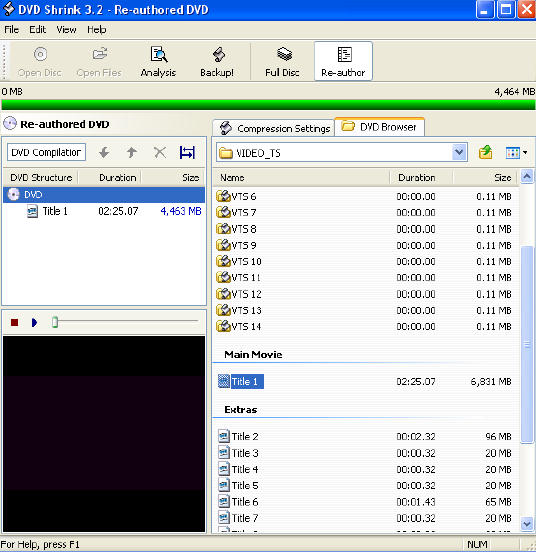Open the Help menu
Viewport: 536px width, 552px height.
click(97, 30)
